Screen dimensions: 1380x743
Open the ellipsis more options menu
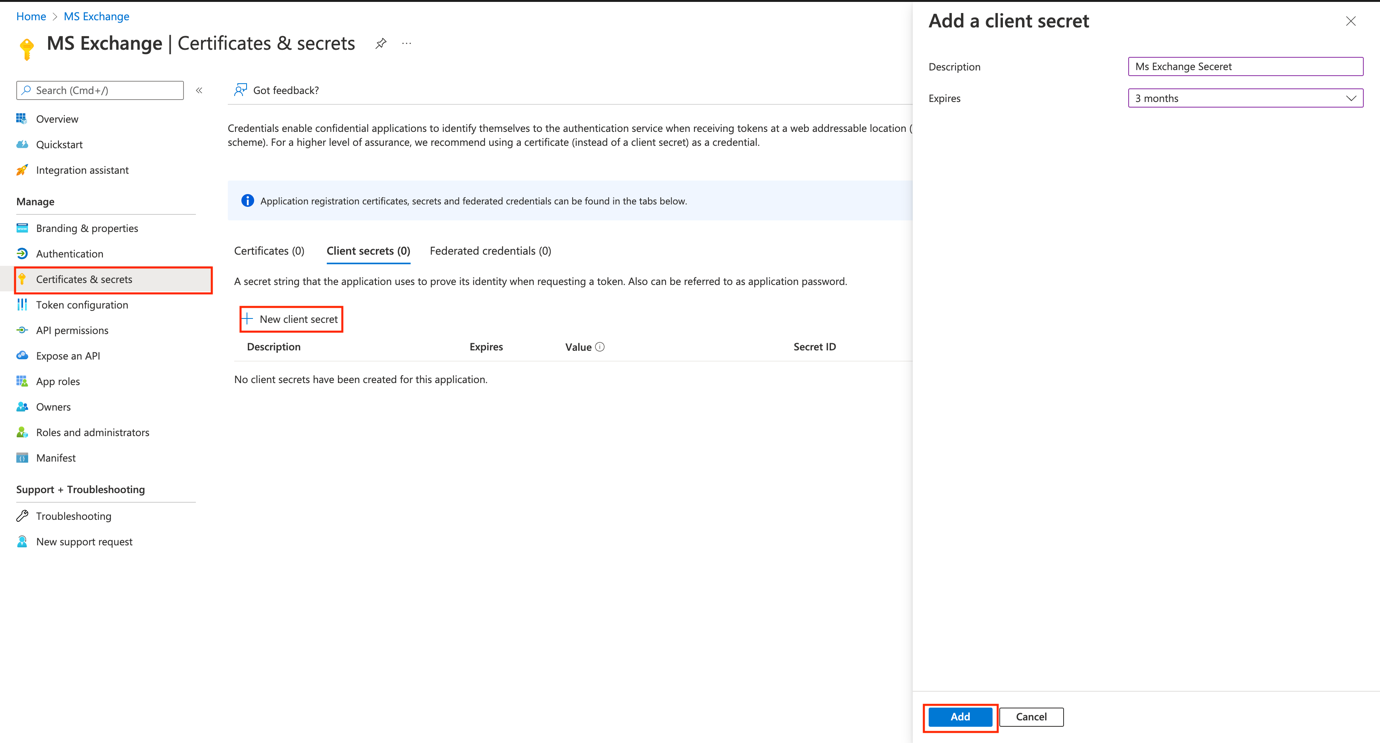tap(407, 44)
